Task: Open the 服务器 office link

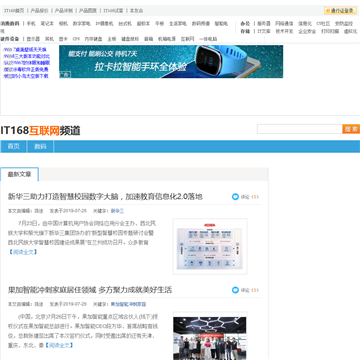Action: (264, 24)
